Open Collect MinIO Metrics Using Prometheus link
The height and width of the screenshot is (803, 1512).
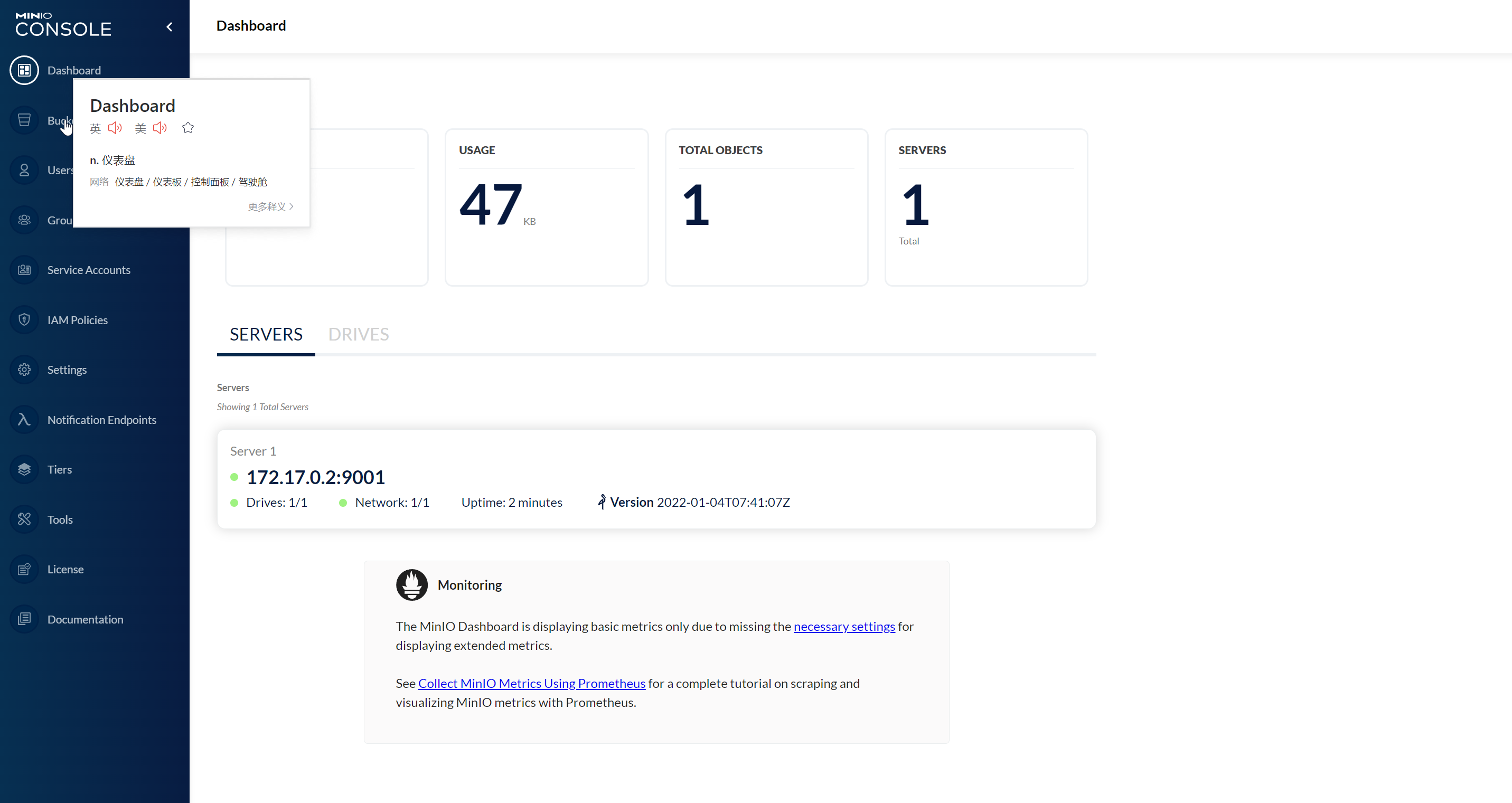pyautogui.click(x=531, y=683)
